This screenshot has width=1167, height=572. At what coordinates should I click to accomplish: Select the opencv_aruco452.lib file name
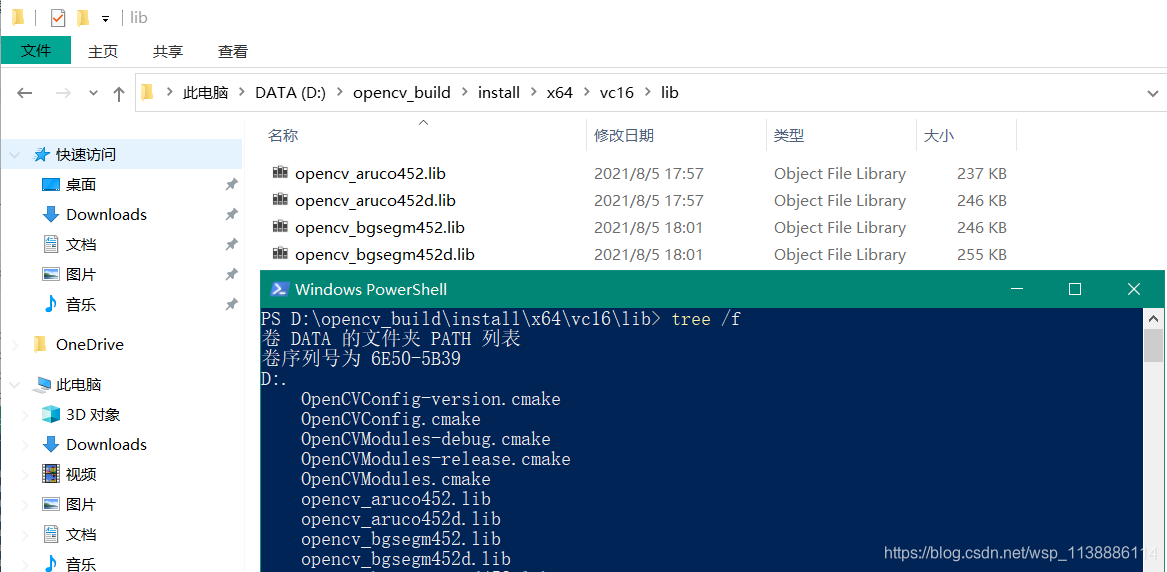pyautogui.click(x=370, y=174)
